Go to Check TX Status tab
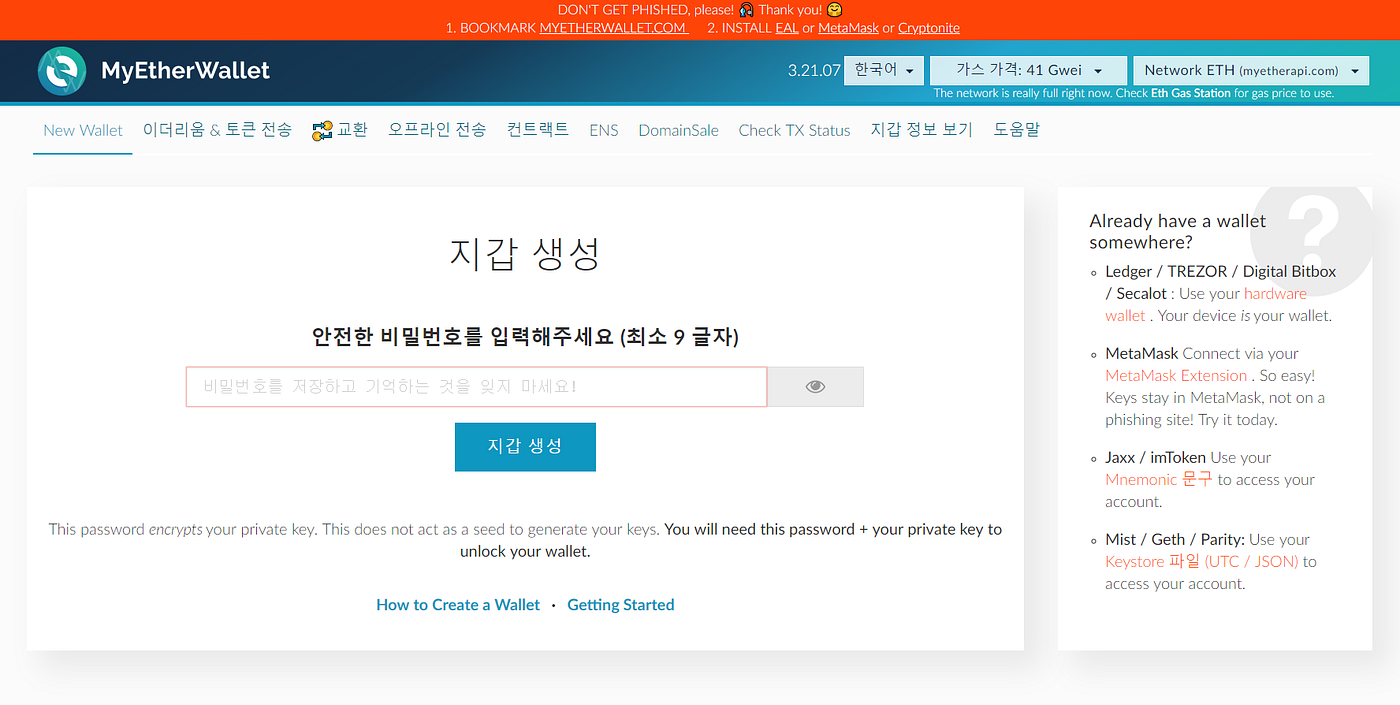The width and height of the screenshot is (1400, 705). point(794,130)
